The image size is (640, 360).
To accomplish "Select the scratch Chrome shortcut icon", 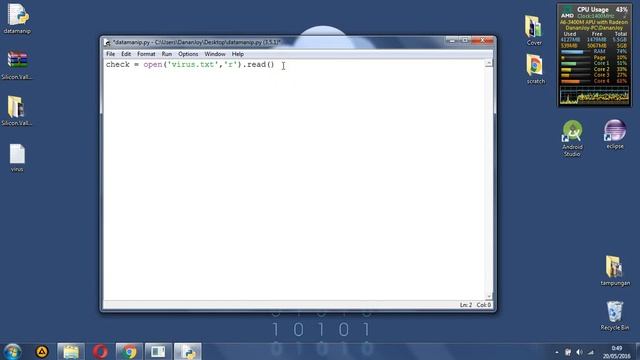I will pos(535,69).
